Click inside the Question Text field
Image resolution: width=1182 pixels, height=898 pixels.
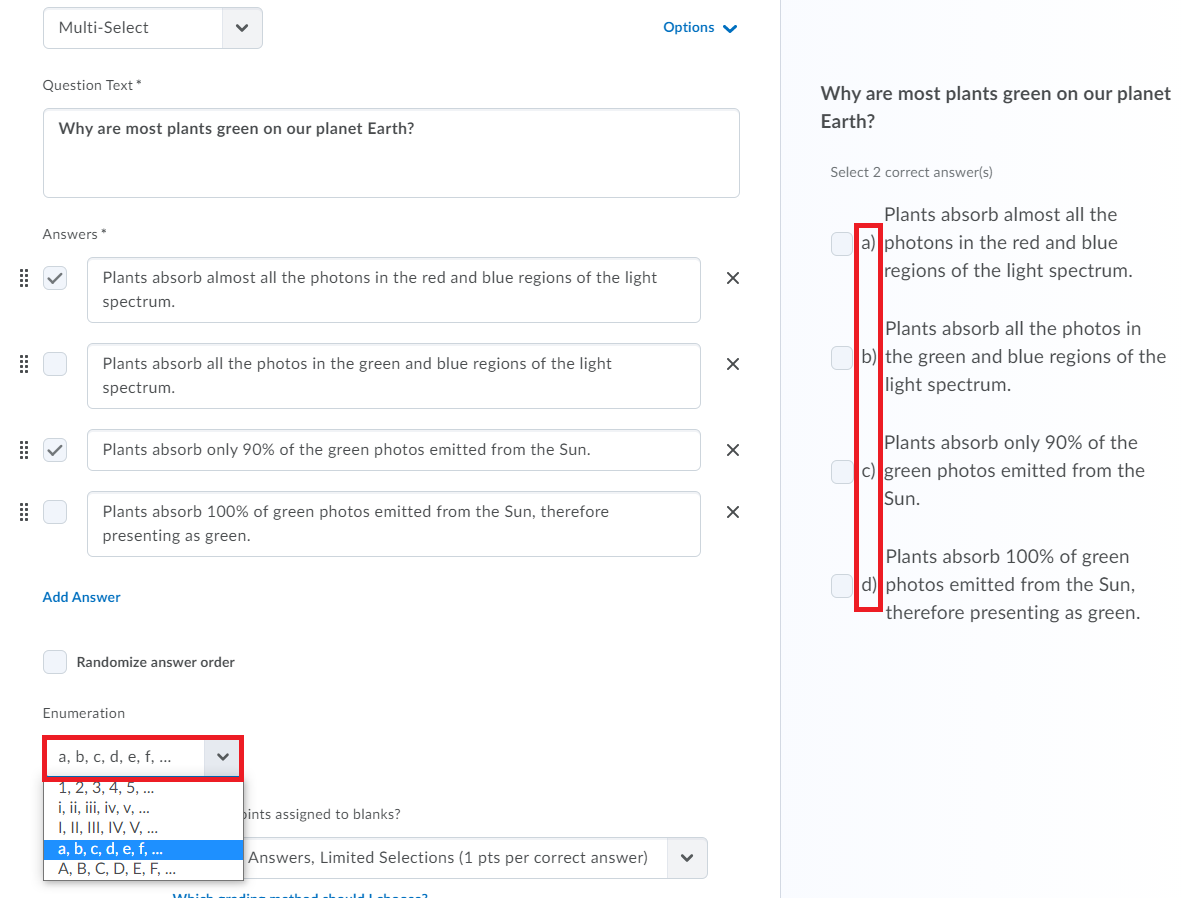(390, 150)
